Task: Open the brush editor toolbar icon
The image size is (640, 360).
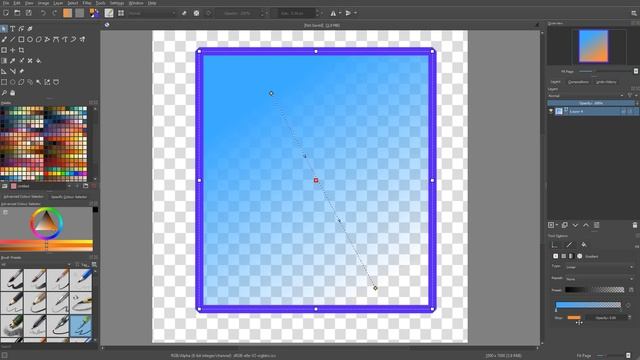Action: point(109,13)
